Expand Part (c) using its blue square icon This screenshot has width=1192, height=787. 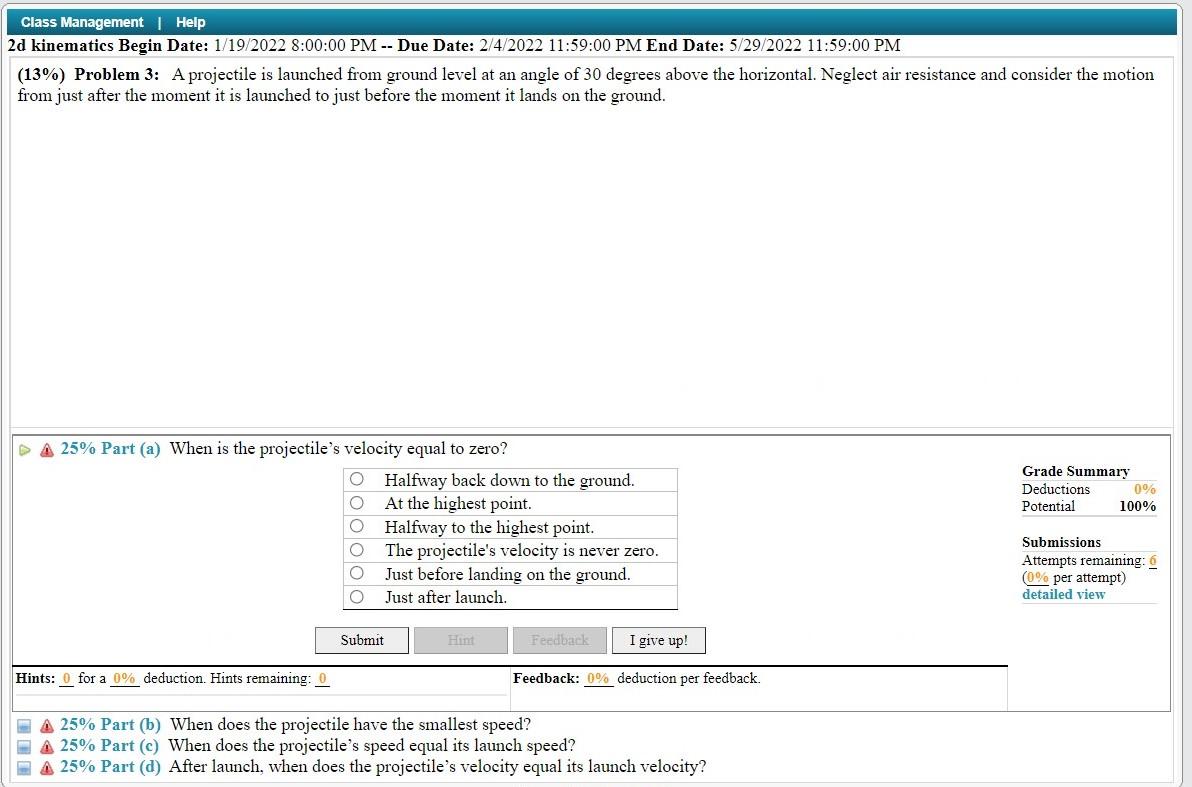tap(24, 745)
